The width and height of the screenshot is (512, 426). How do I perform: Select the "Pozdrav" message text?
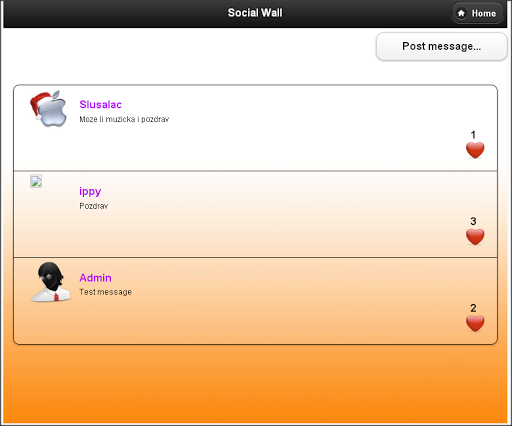pos(94,206)
